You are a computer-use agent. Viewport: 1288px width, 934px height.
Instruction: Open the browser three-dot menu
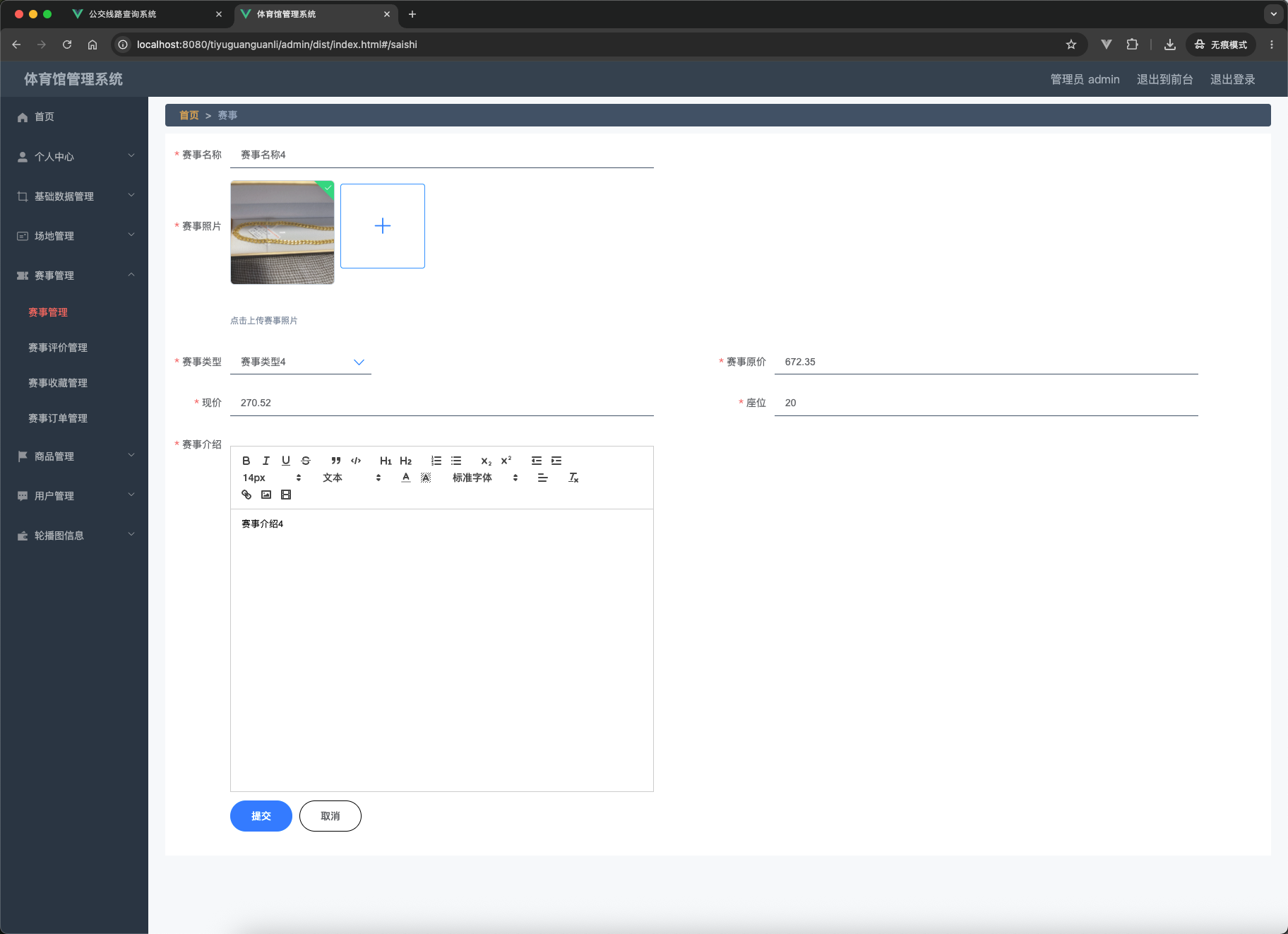(1272, 45)
